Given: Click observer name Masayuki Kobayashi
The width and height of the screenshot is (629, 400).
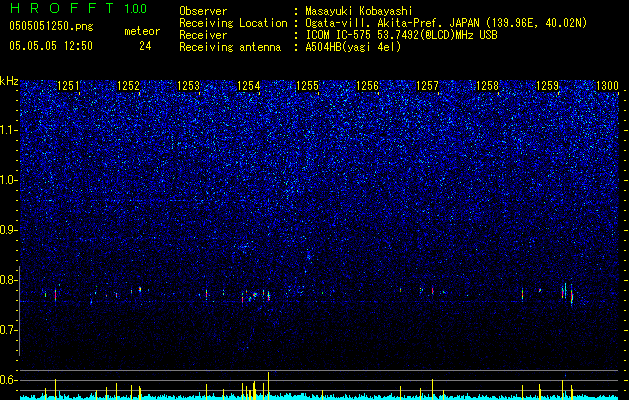Looking at the screenshot, I should coord(358,12).
